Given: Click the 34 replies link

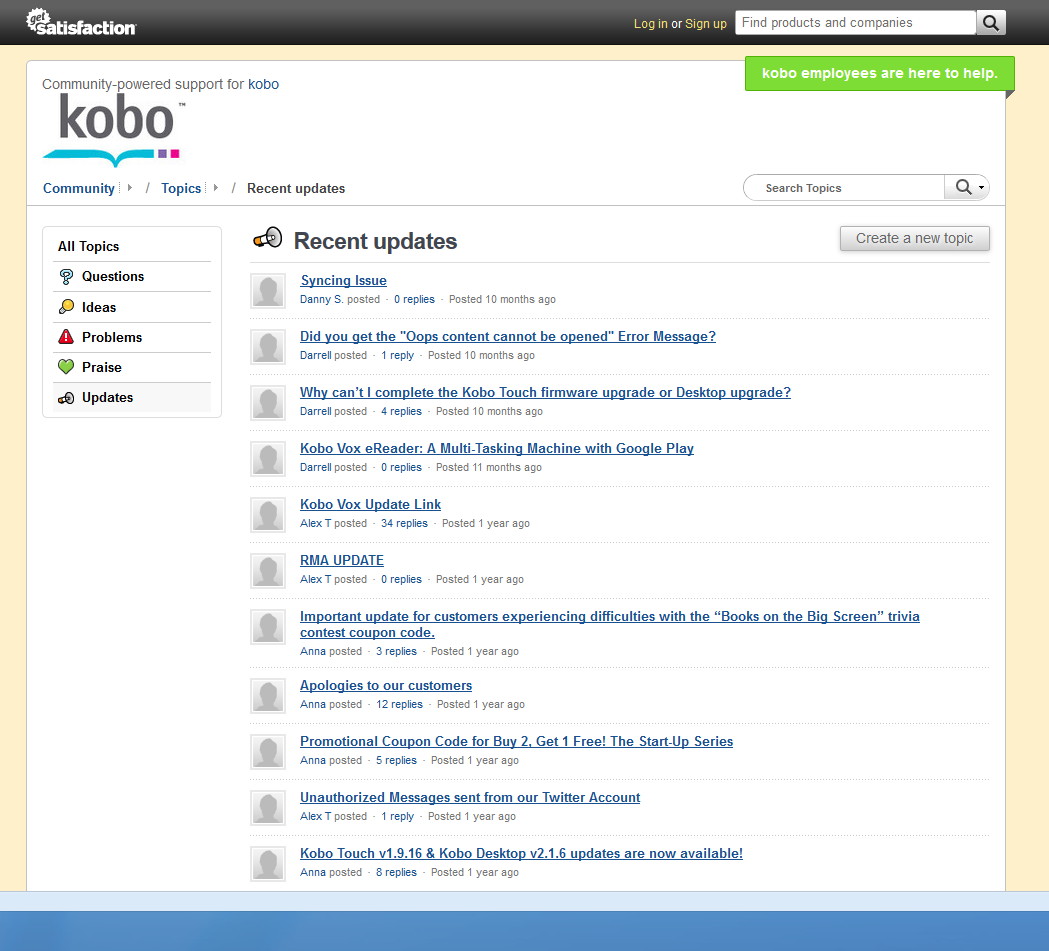Looking at the screenshot, I should (x=404, y=523).
